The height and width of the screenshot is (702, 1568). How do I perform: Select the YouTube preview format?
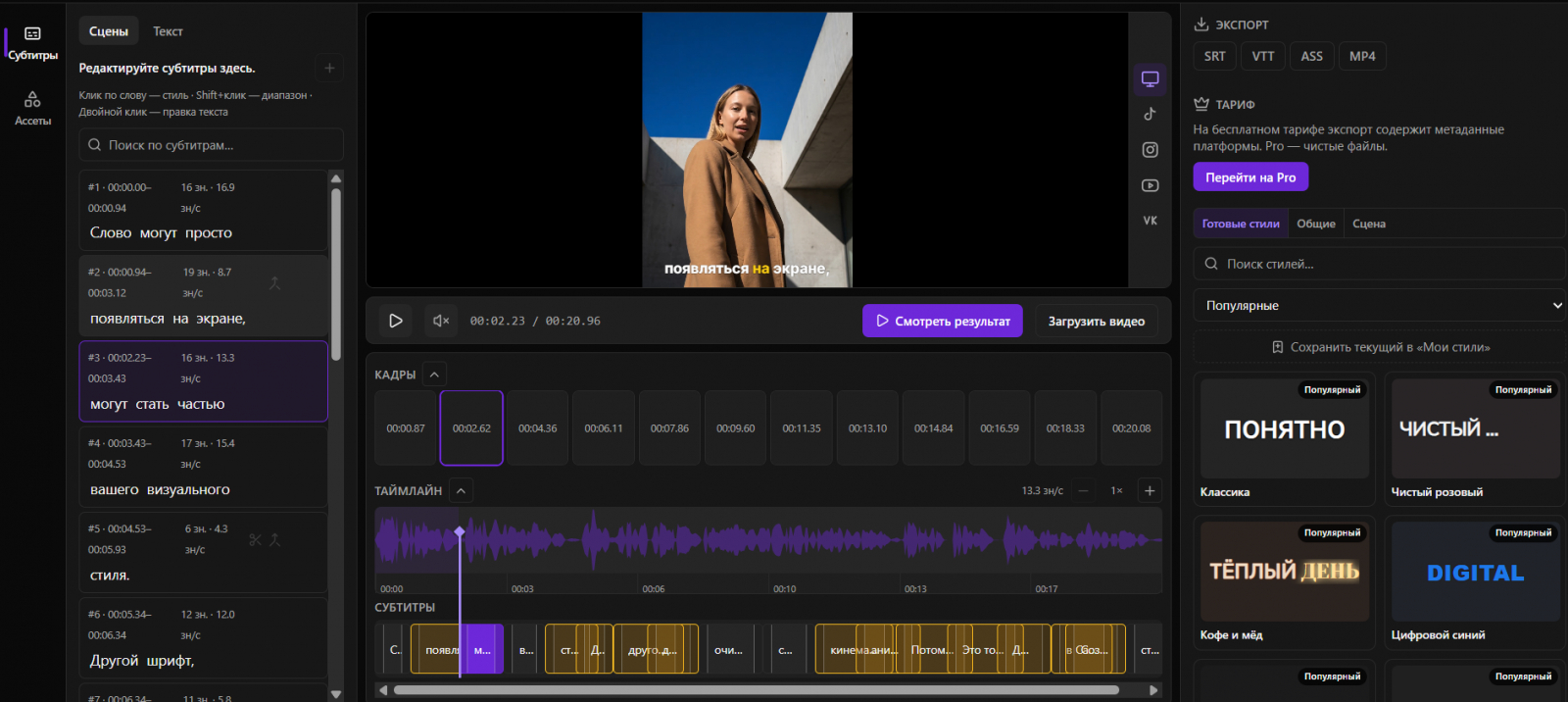[x=1151, y=185]
